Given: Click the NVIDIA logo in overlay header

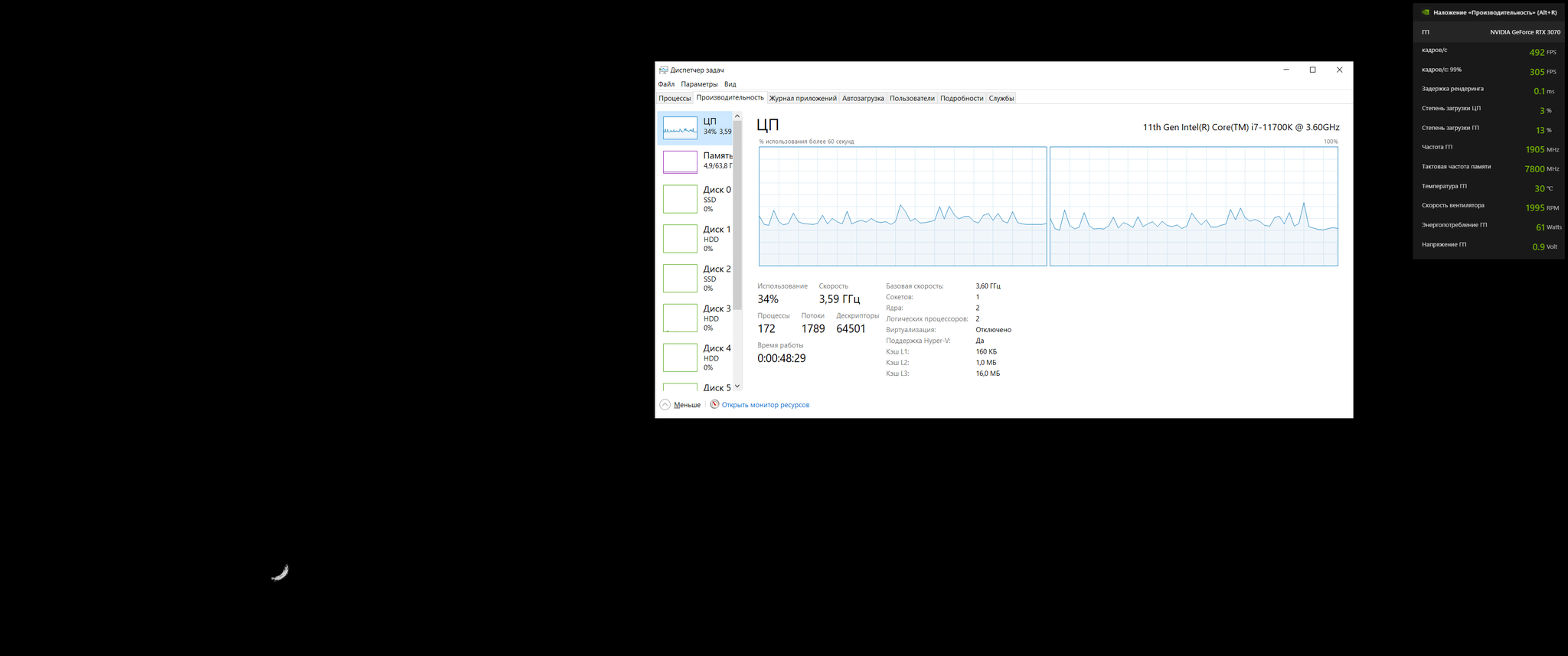Looking at the screenshot, I should (1426, 13).
